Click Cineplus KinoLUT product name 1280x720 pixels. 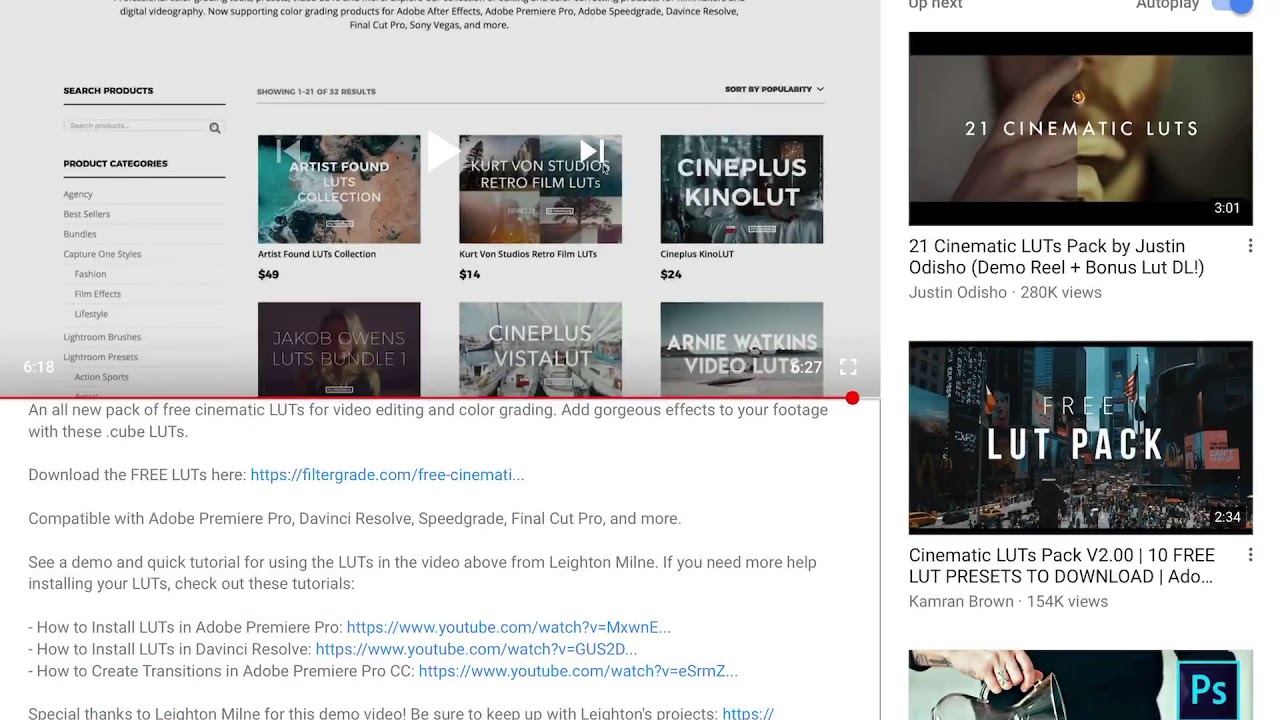point(697,254)
